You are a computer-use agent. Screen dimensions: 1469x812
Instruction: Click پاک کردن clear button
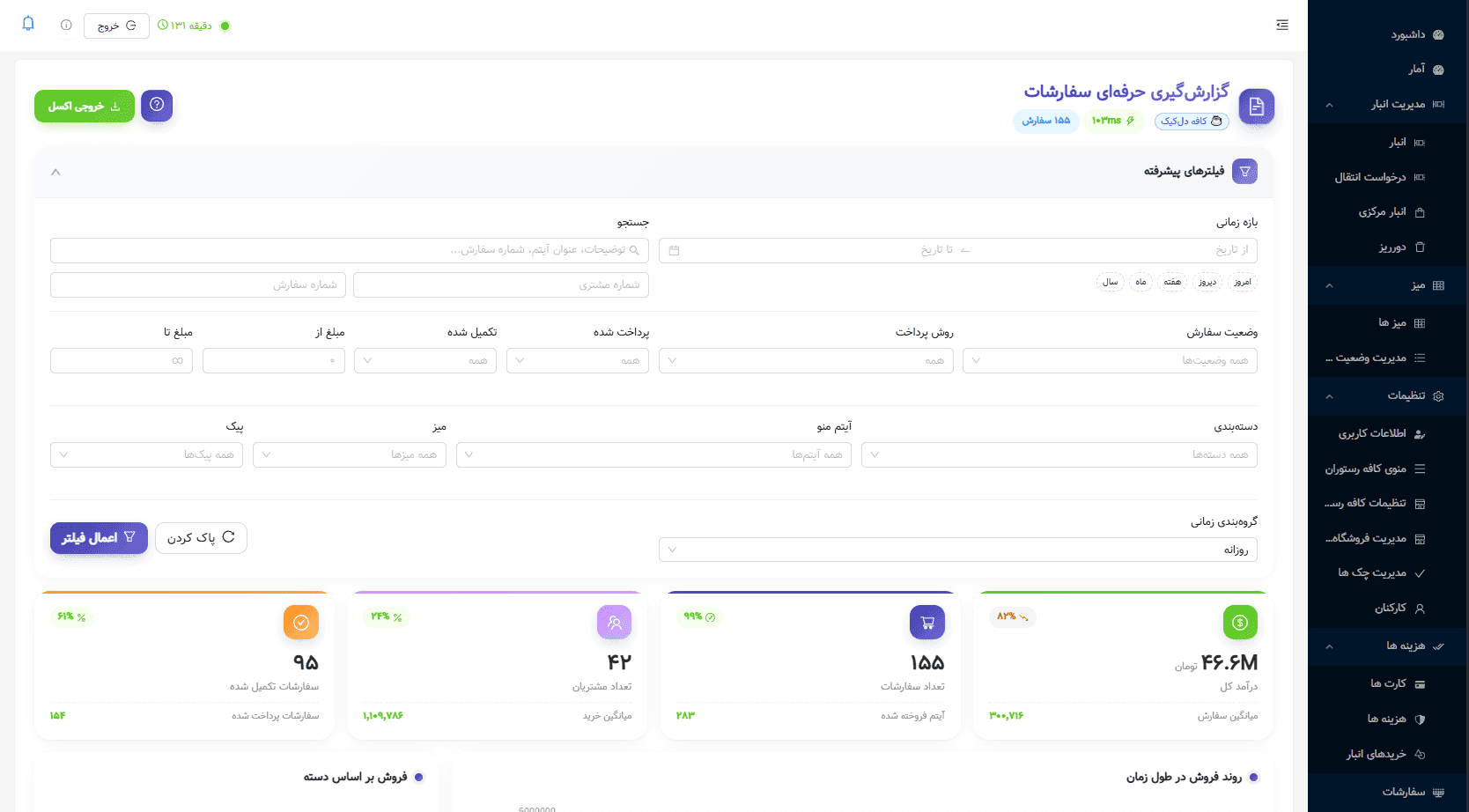click(201, 538)
